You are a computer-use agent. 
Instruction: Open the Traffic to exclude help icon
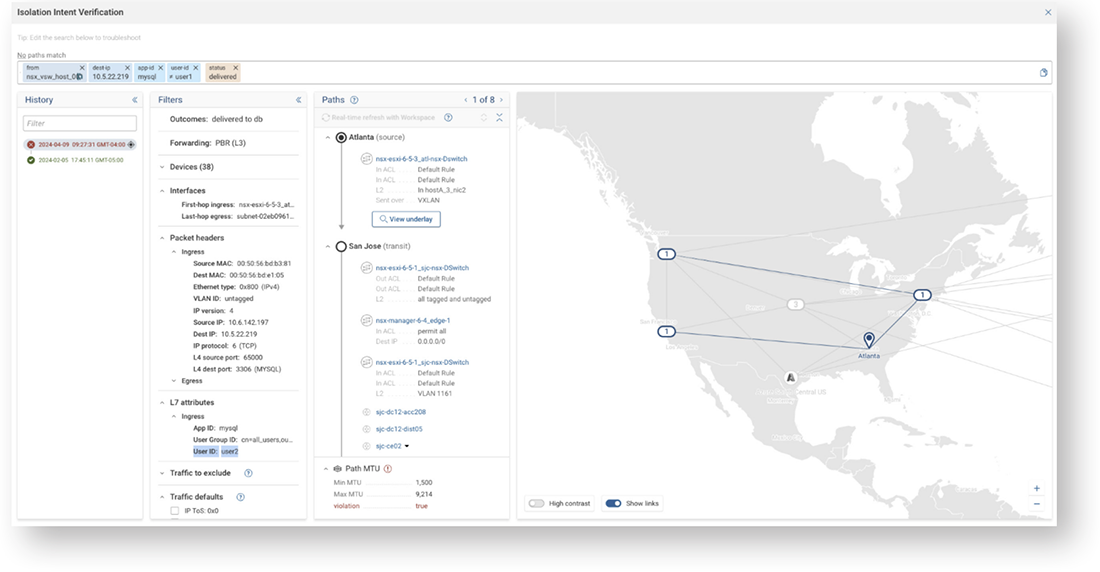click(x=248, y=473)
